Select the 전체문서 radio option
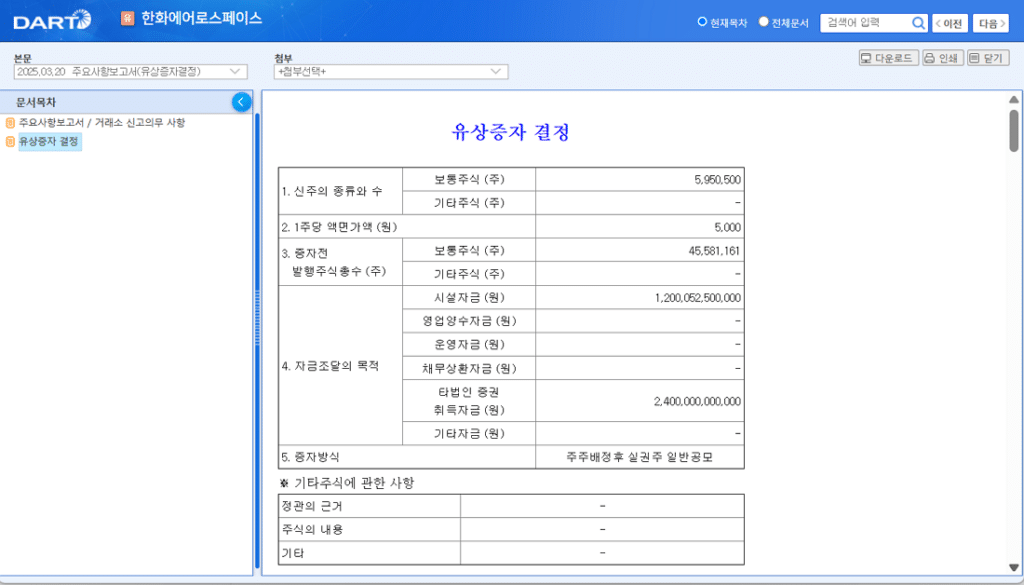 763,22
